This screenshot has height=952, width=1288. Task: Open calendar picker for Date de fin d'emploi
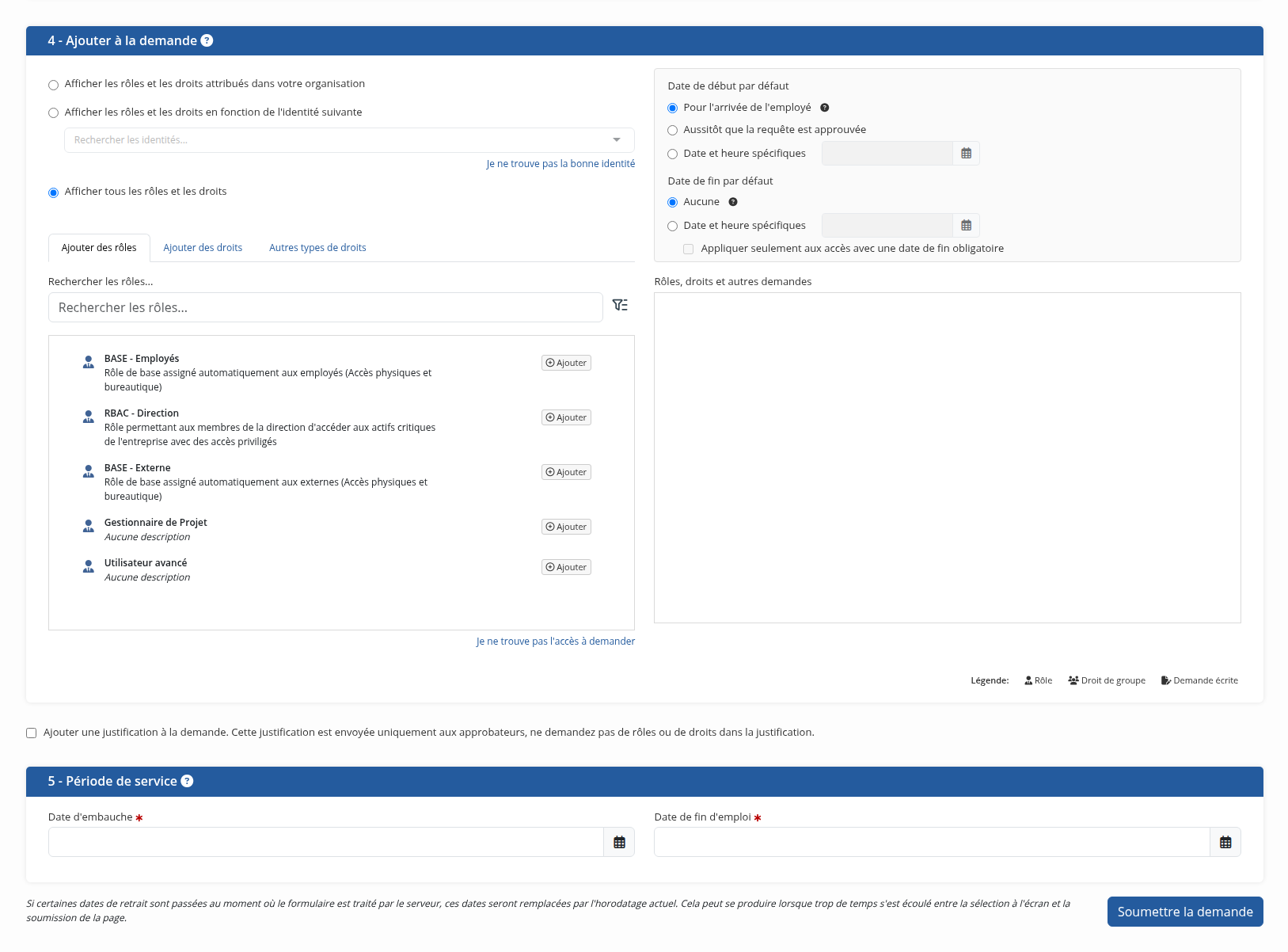[1225, 842]
